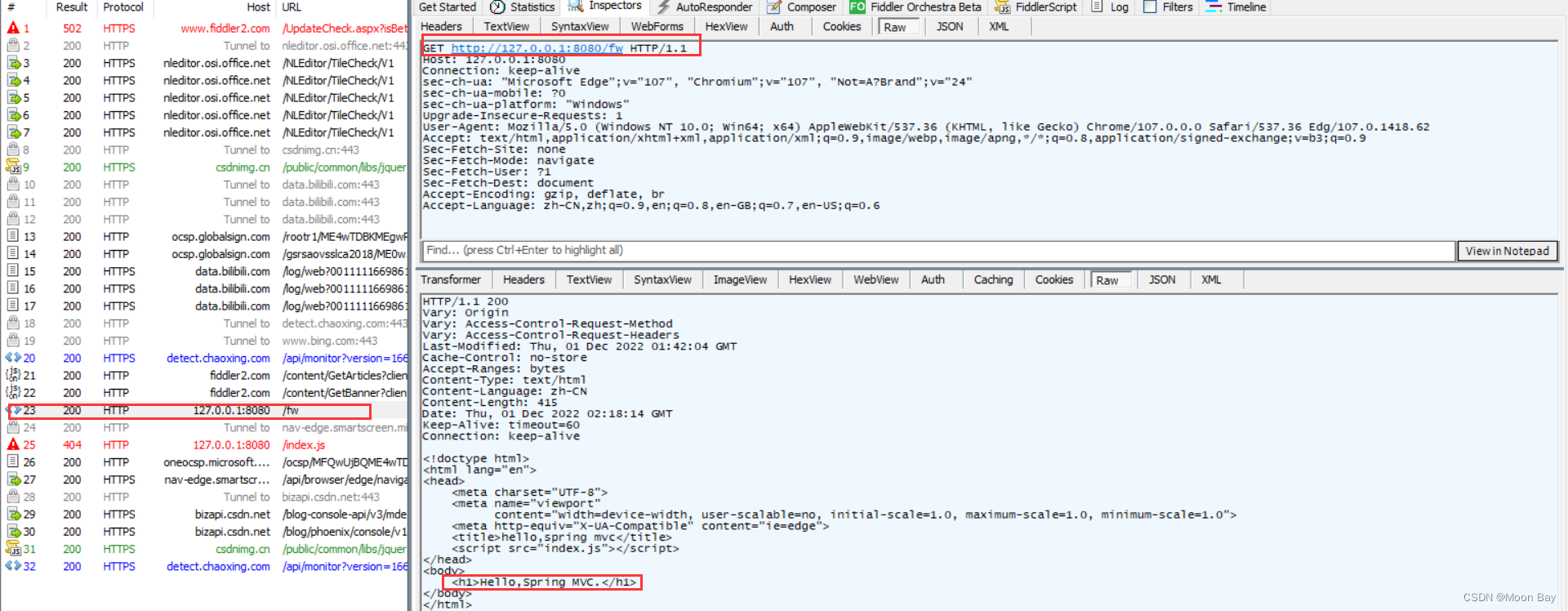Screen dimensions: 1568x611
Task: Click the warning icon on session 1
Action: 13,29
